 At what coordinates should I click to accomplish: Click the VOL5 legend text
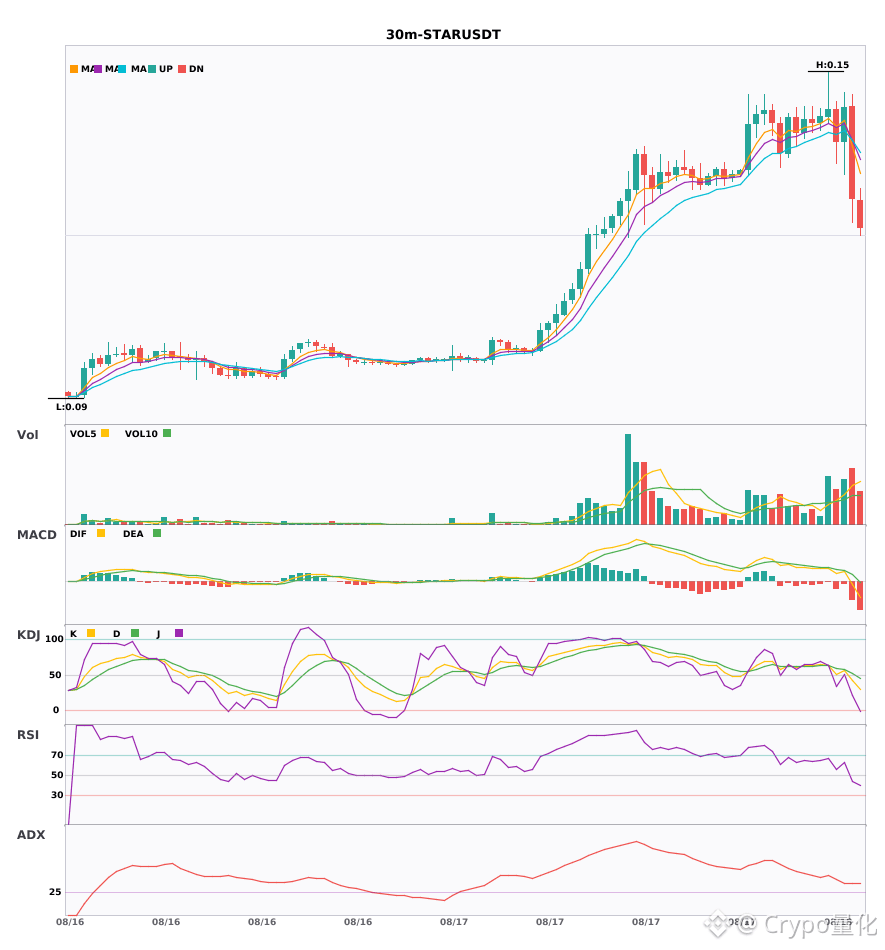(83, 434)
